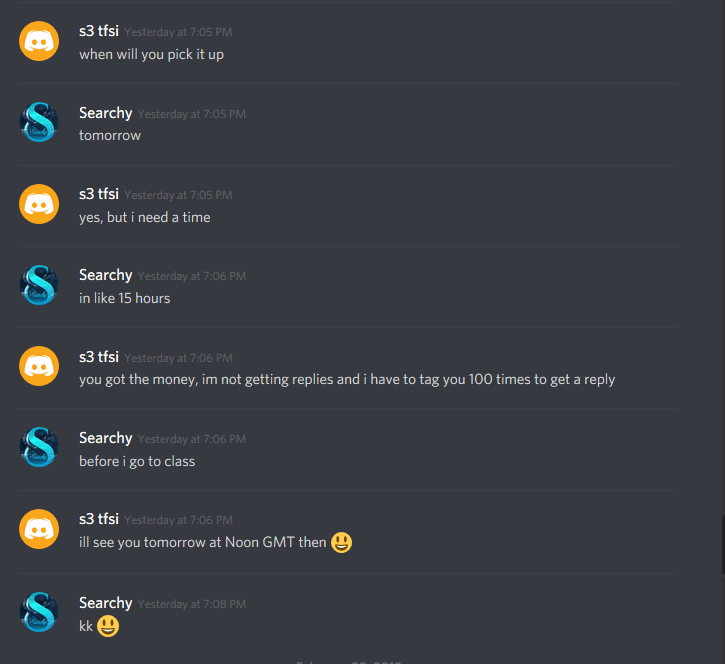Open s3 tfsi avatar beside 'yes, but i need a time'
Screen dimensions: 725x664
coord(39,204)
